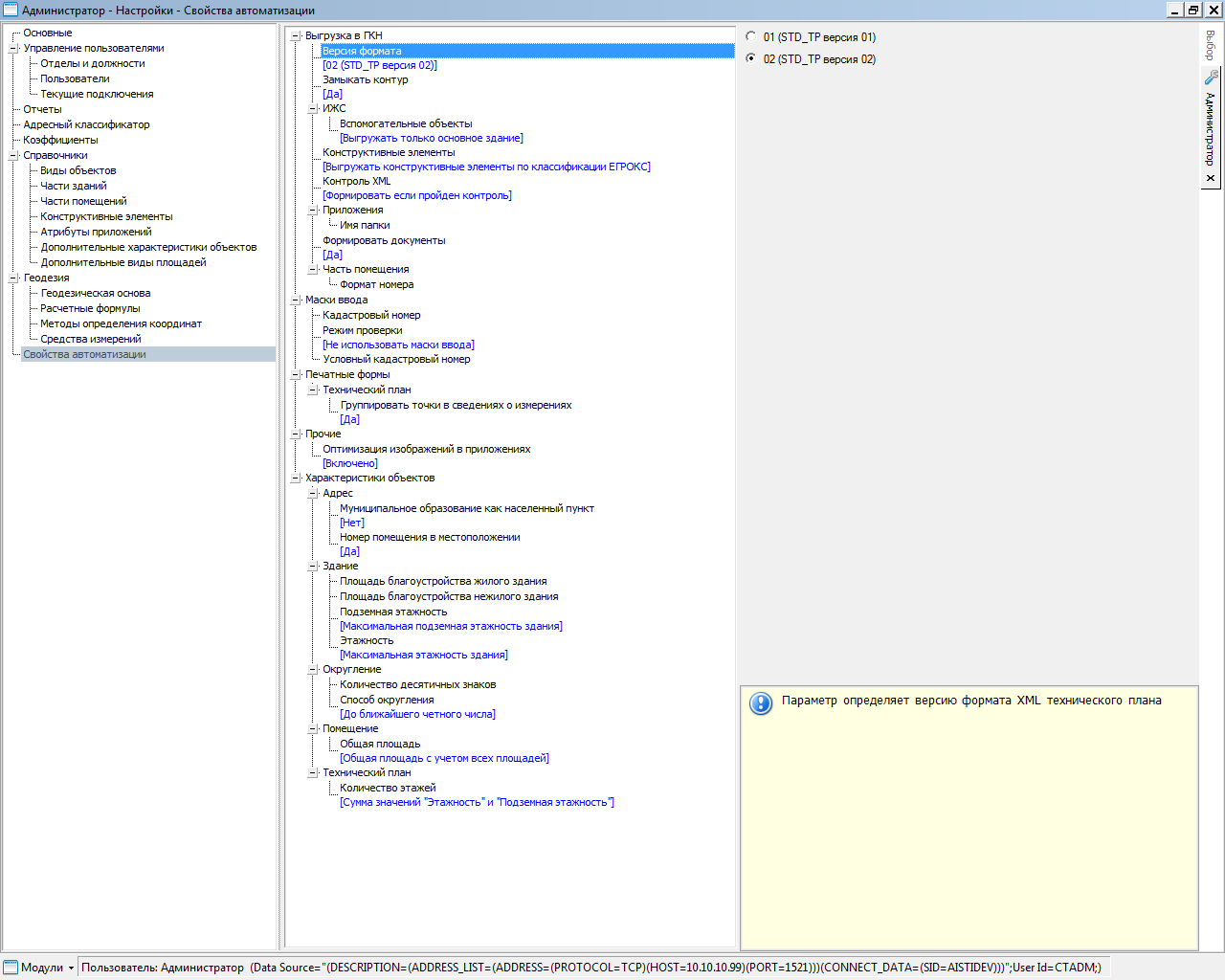
Task: Select radio option 01 (STD_TP версия 01)
Action: tap(751, 36)
